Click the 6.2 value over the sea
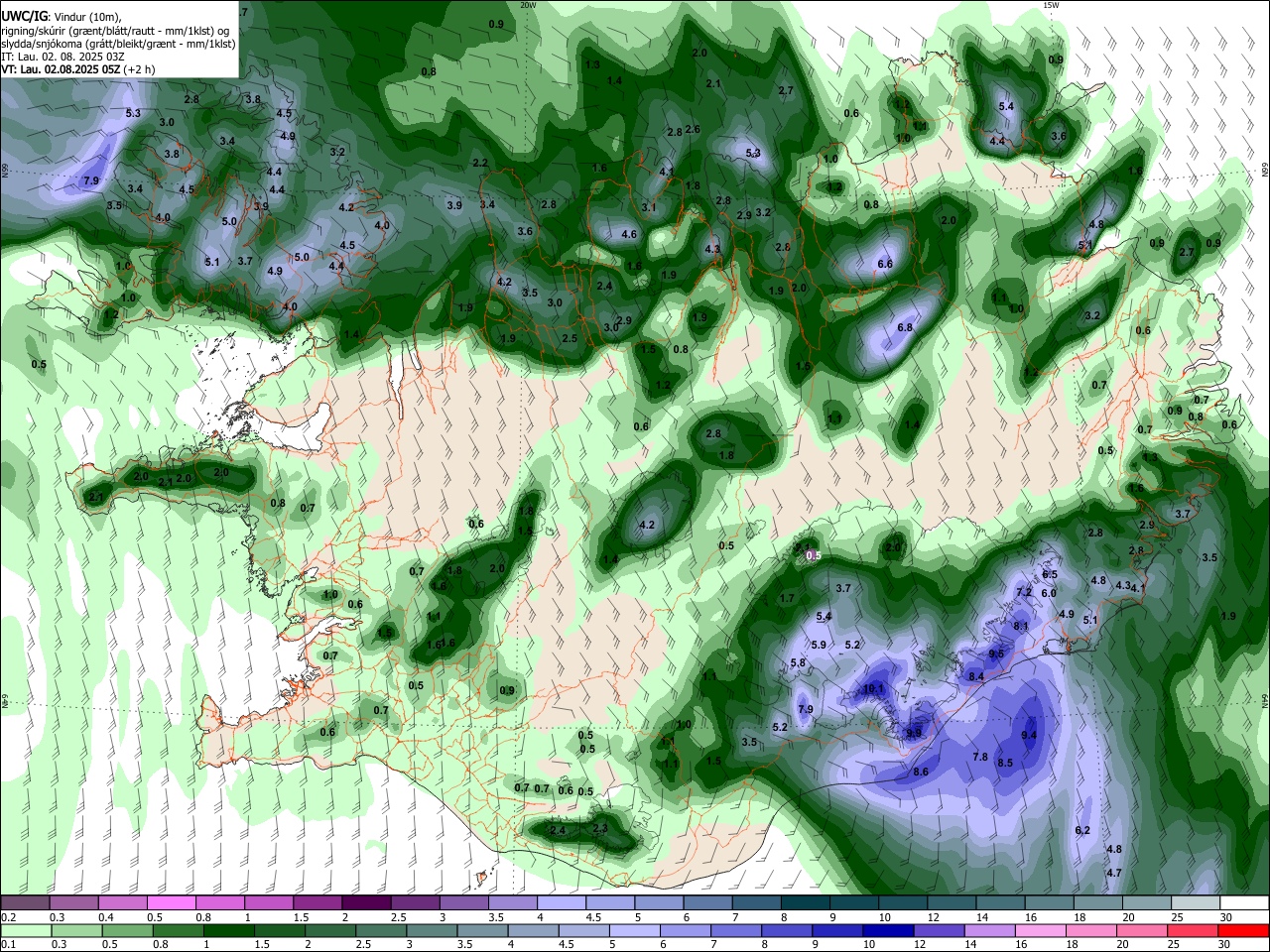The width and height of the screenshot is (1270, 952). tap(1082, 830)
